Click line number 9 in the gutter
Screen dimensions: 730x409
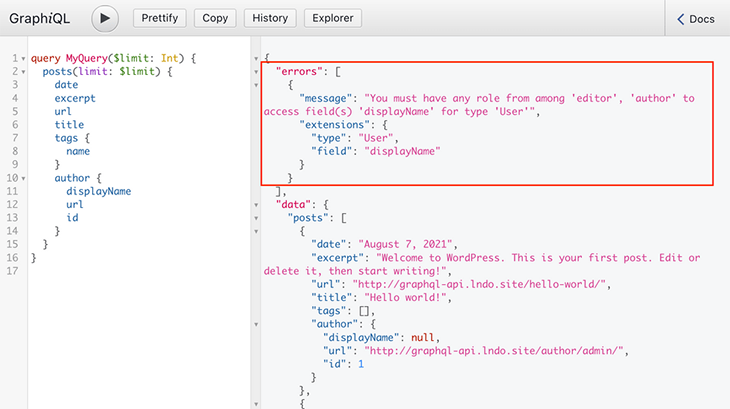pos(15,165)
